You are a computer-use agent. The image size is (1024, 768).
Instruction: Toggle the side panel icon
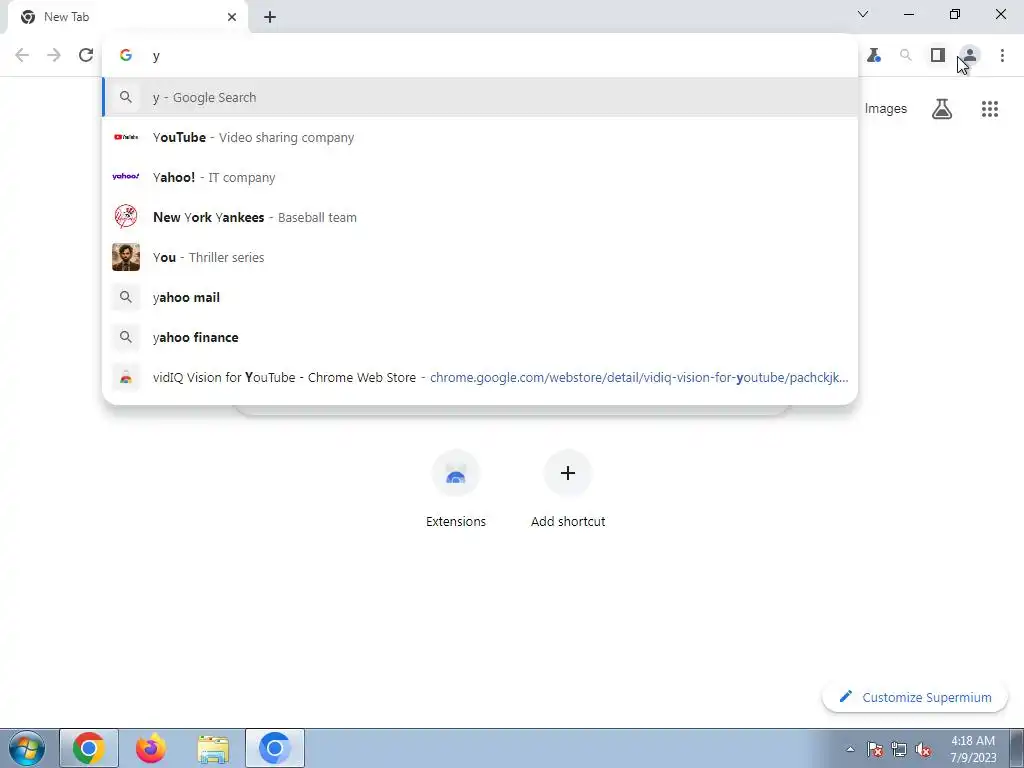[938, 56]
